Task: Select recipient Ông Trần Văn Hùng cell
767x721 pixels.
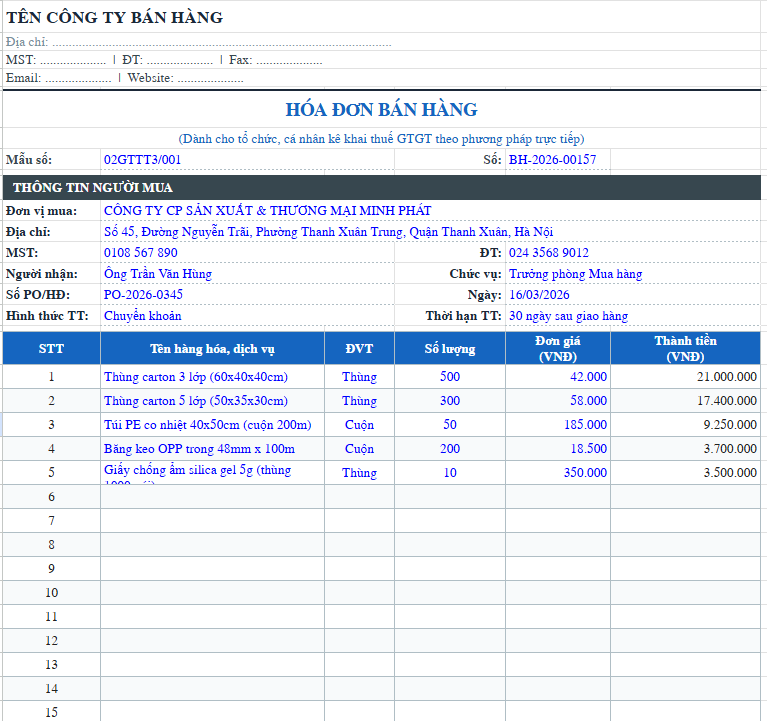Action: click(158, 274)
